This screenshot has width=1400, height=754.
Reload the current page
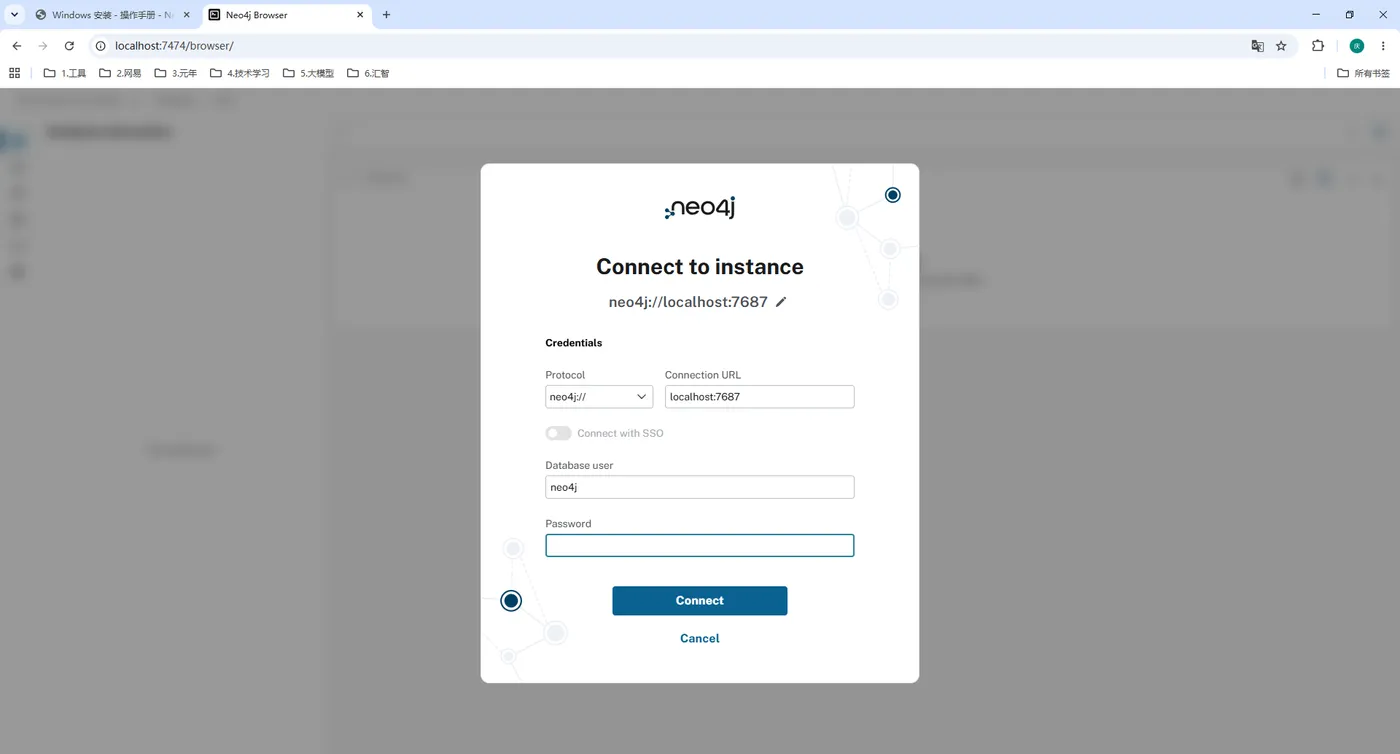[x=69, y=46]
